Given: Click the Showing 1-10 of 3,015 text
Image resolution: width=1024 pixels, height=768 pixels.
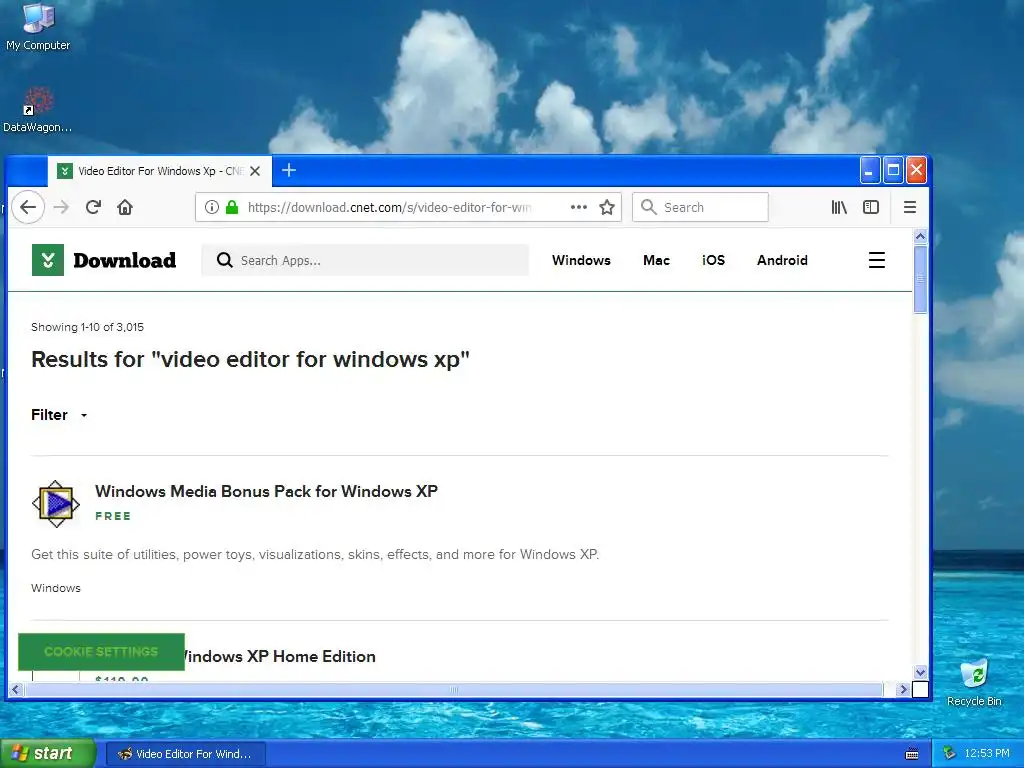Looking at the screenshot, I should (x=88, y=327).
